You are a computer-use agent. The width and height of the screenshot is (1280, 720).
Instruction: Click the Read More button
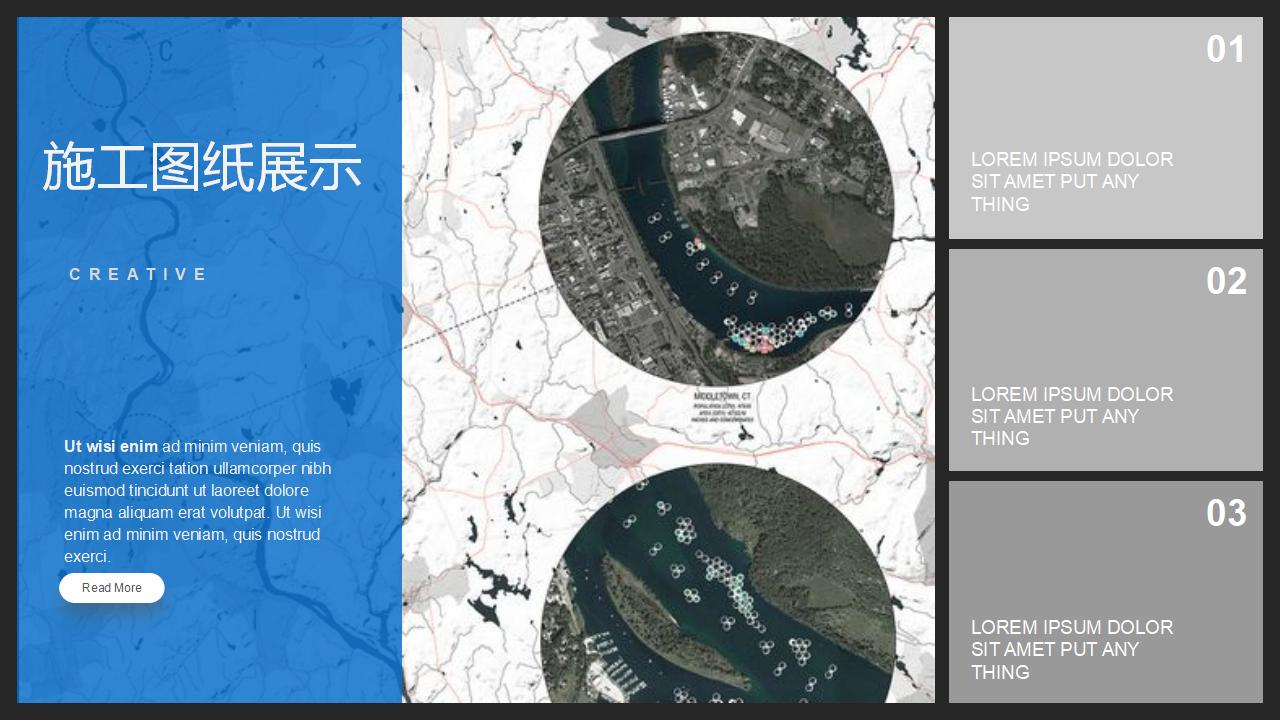click(x=111, y=588)
